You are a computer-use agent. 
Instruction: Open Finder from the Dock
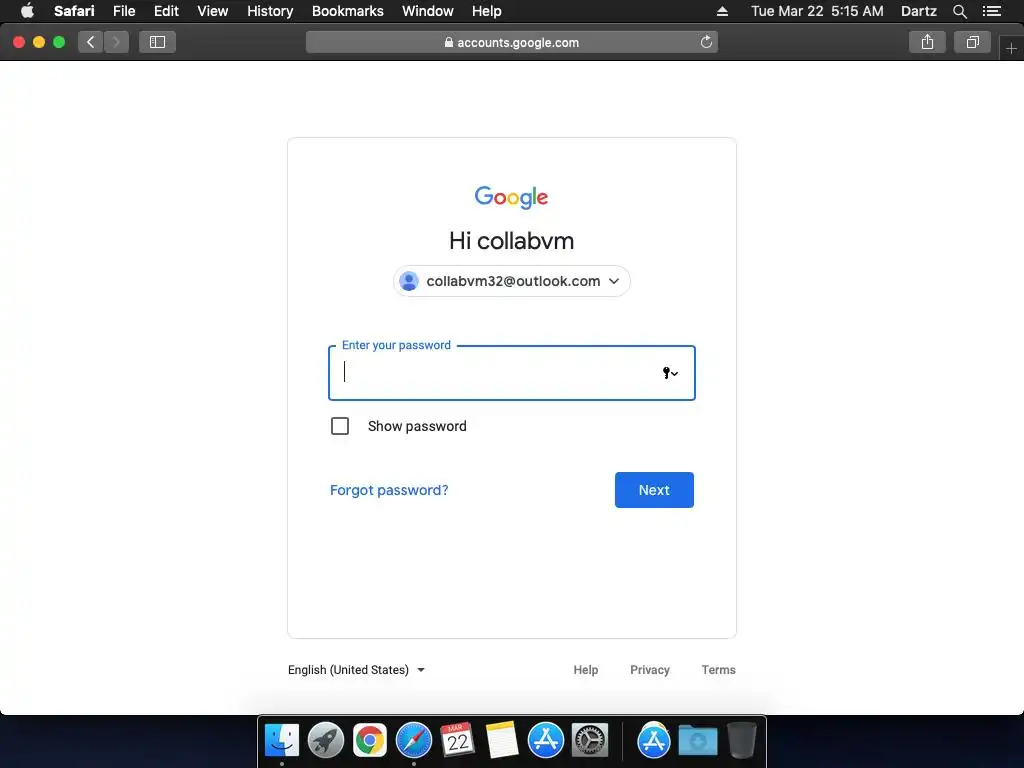282,741
